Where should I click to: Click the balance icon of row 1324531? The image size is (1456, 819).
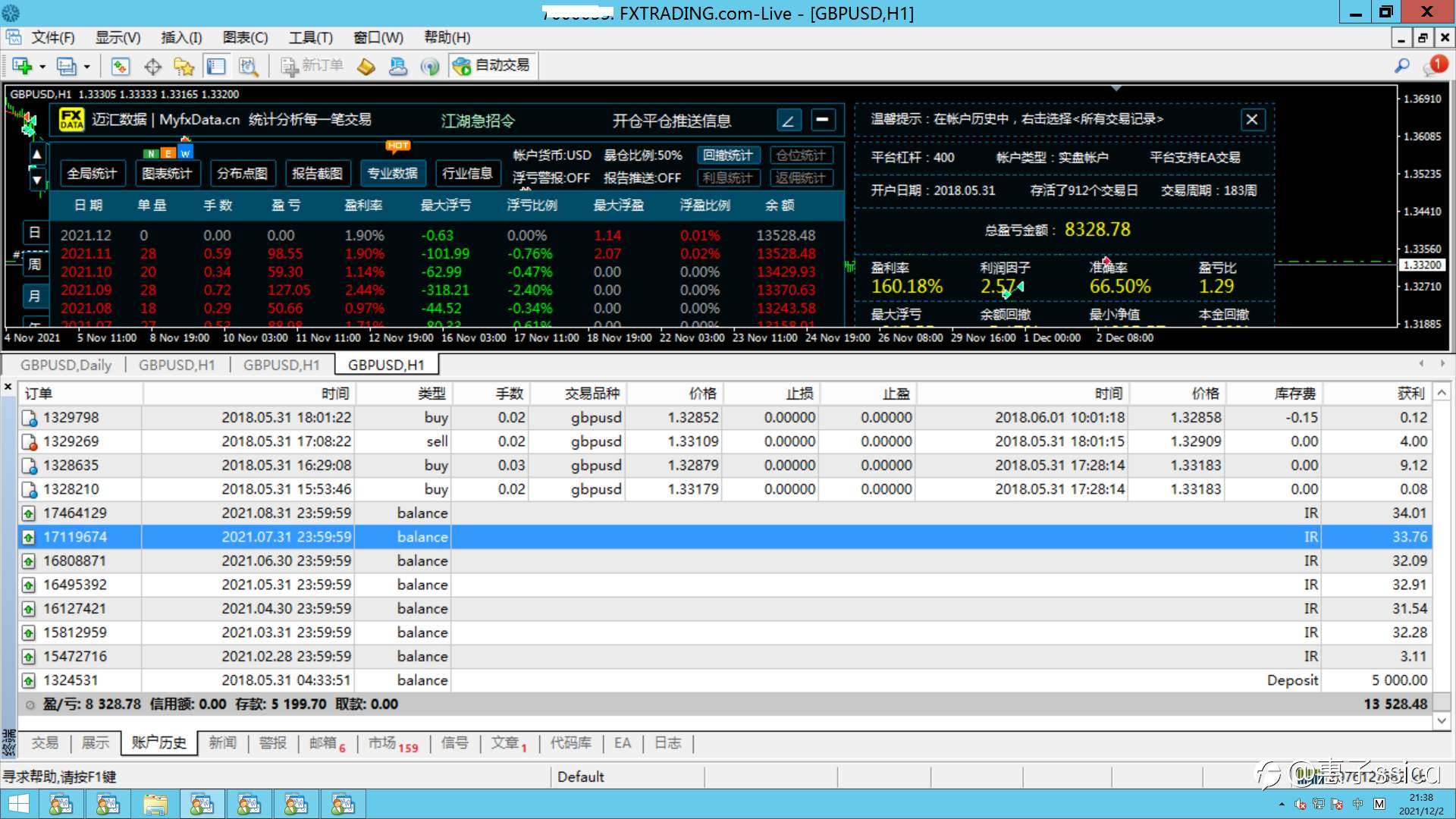coord(29,680)
